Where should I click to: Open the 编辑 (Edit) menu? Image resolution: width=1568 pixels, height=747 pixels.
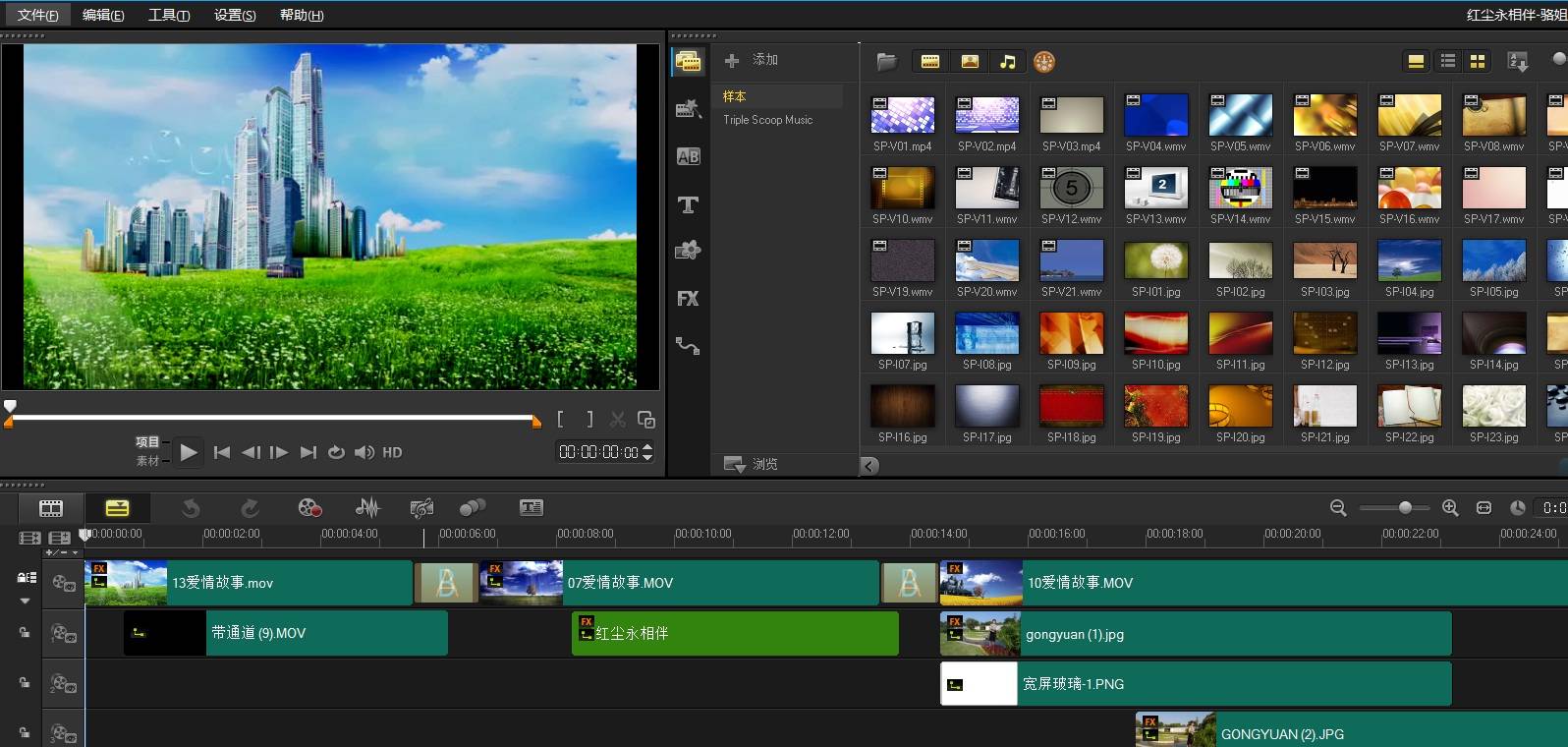point(103,15)
